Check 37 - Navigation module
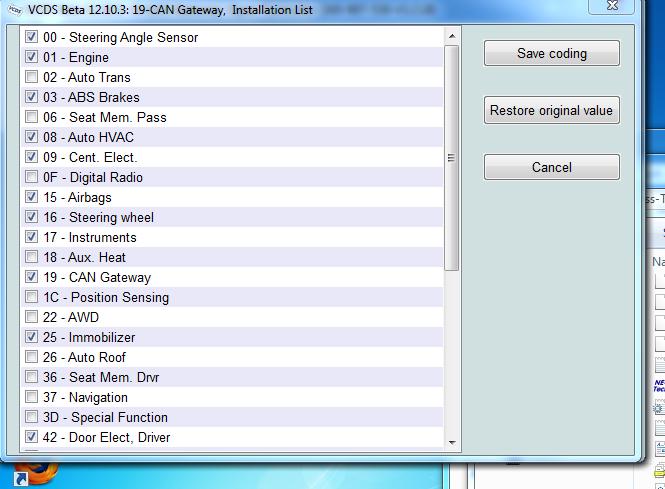The height and width of the screenshot is (489, 665). (31, 397)
